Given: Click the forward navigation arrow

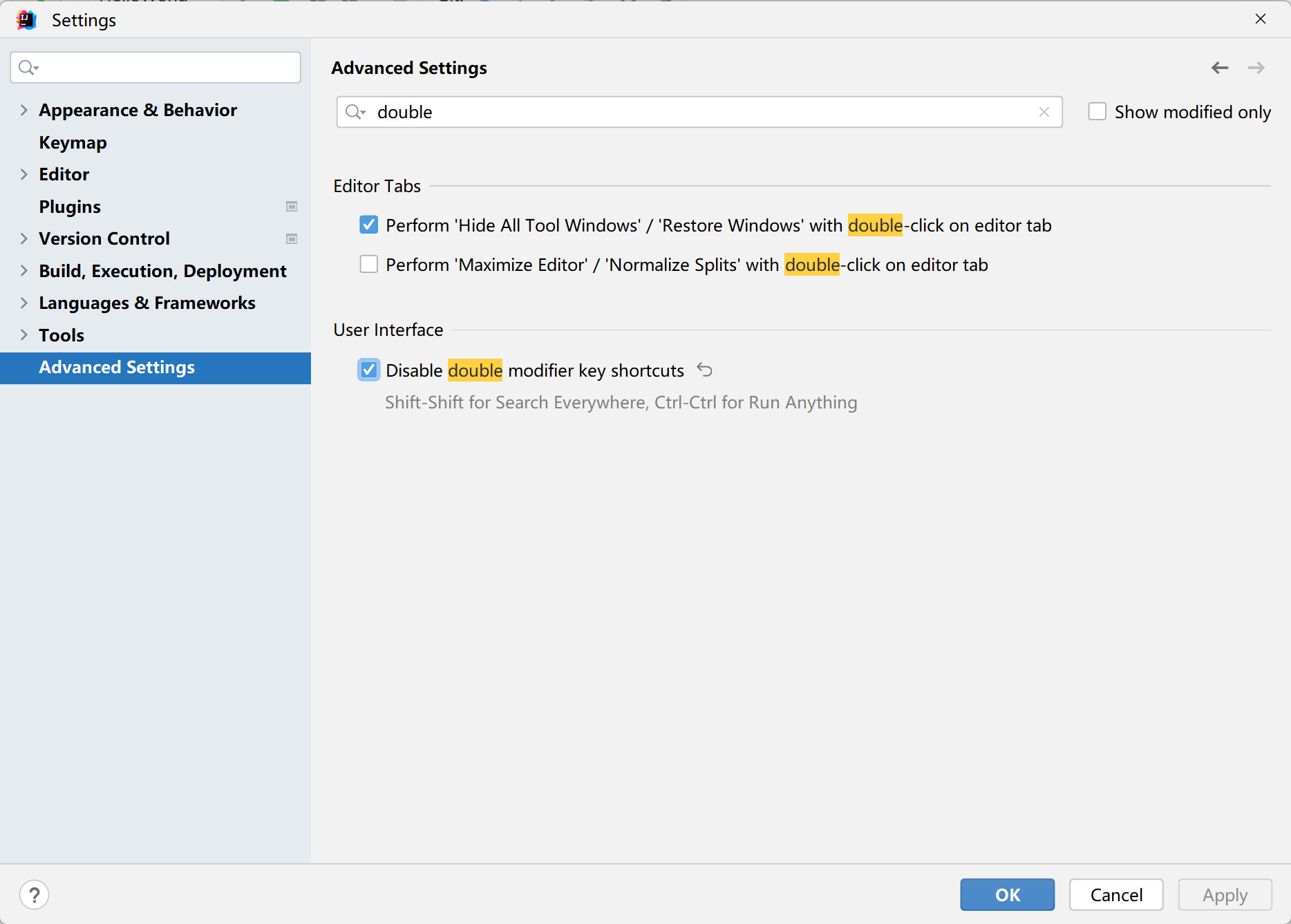Looking at the screenshot, I should tap(1256, 68).
